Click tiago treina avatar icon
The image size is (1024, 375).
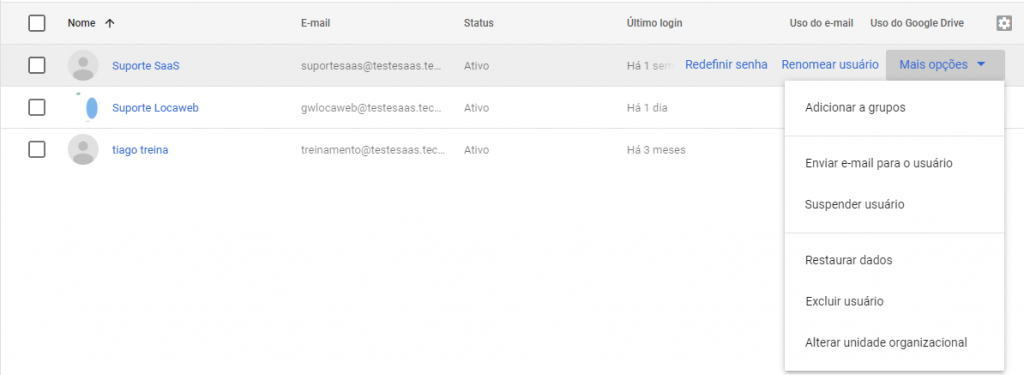(x=83, y=150)
